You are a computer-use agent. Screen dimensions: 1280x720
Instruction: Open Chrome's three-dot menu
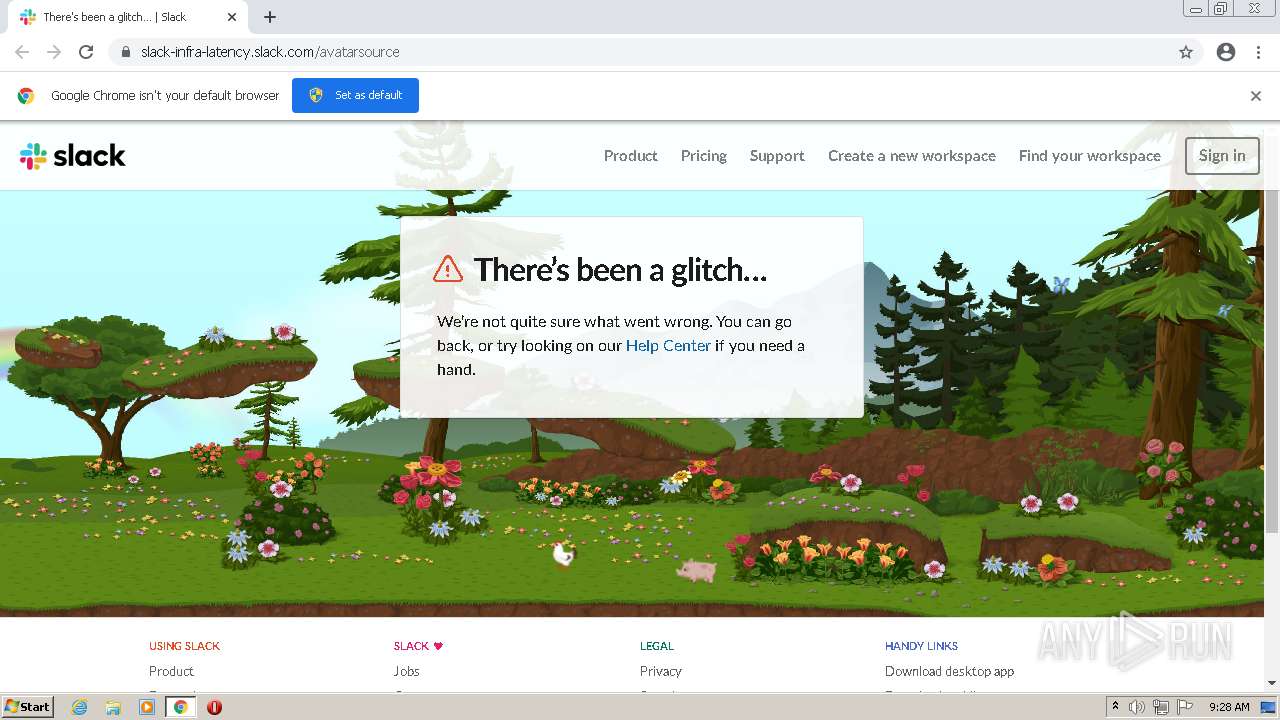(1258, 52)
